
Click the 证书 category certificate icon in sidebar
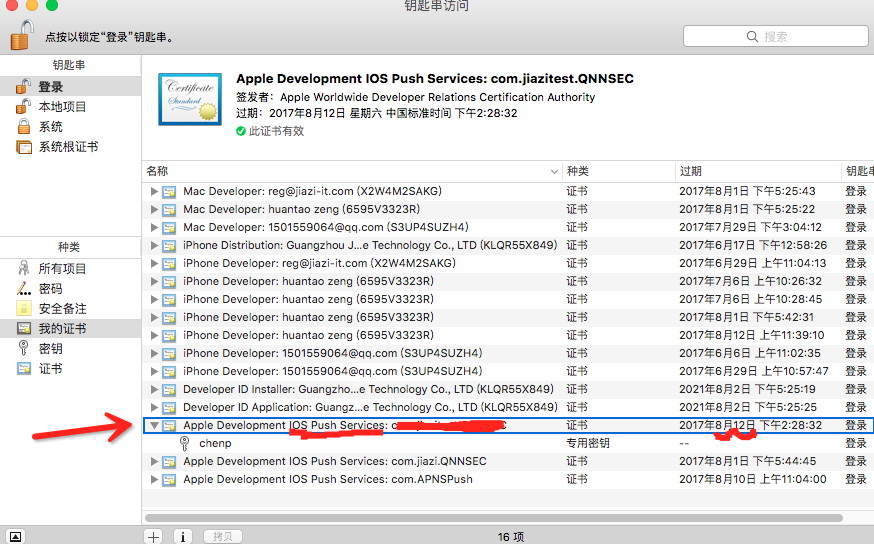click(24, 368)
